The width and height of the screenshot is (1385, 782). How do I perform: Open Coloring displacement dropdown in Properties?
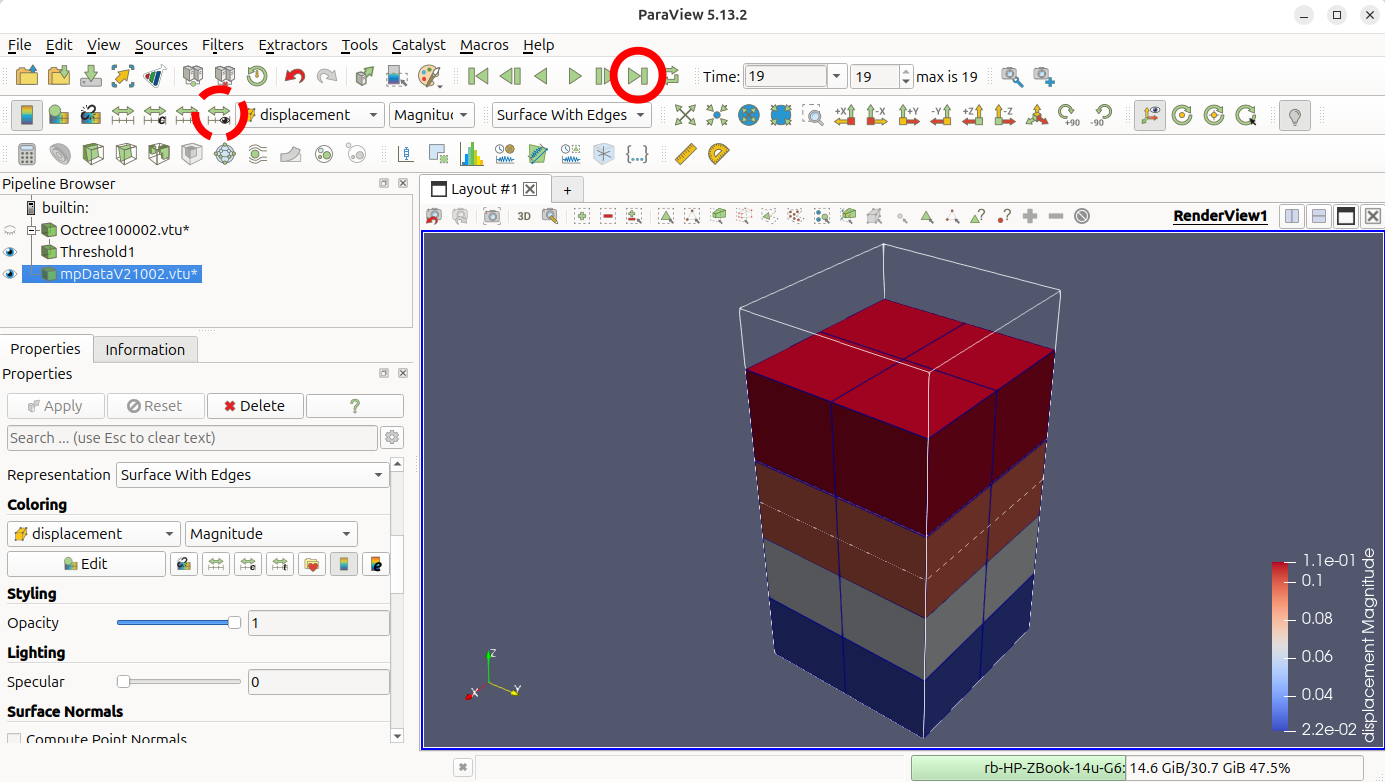[94, 534]
